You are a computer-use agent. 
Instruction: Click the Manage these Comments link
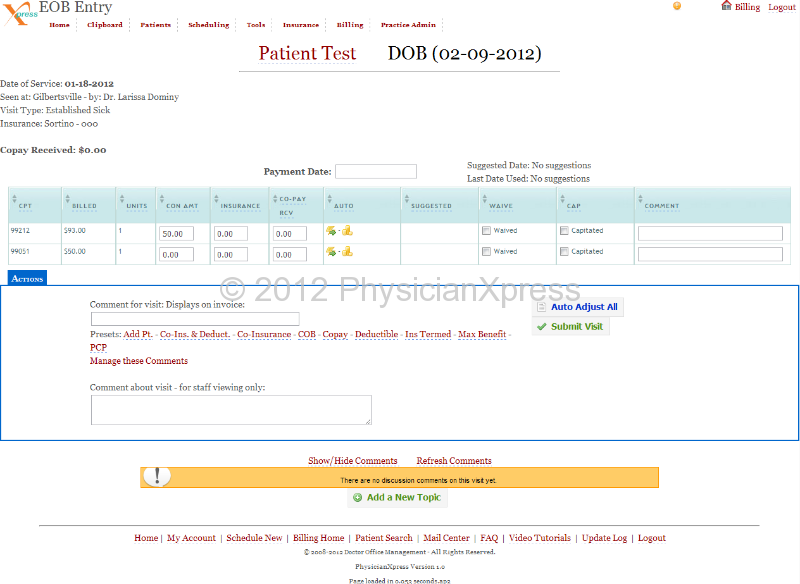click(139, 361)
